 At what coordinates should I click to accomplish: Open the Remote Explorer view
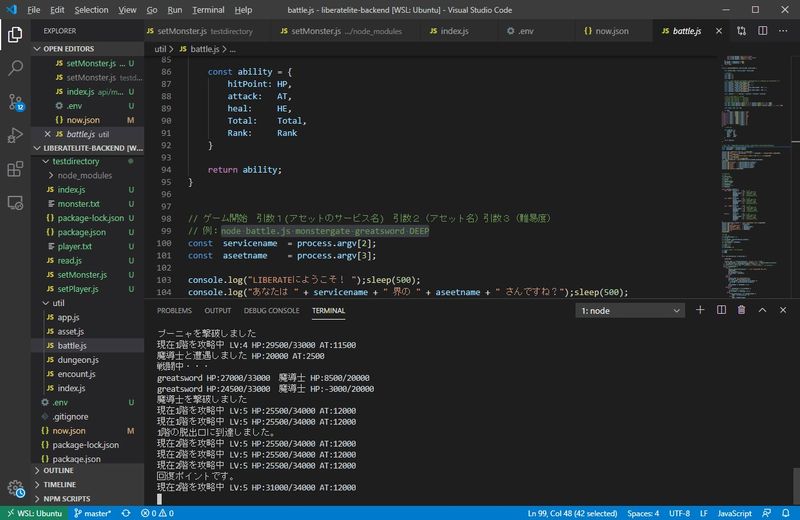tap(16, 203)
